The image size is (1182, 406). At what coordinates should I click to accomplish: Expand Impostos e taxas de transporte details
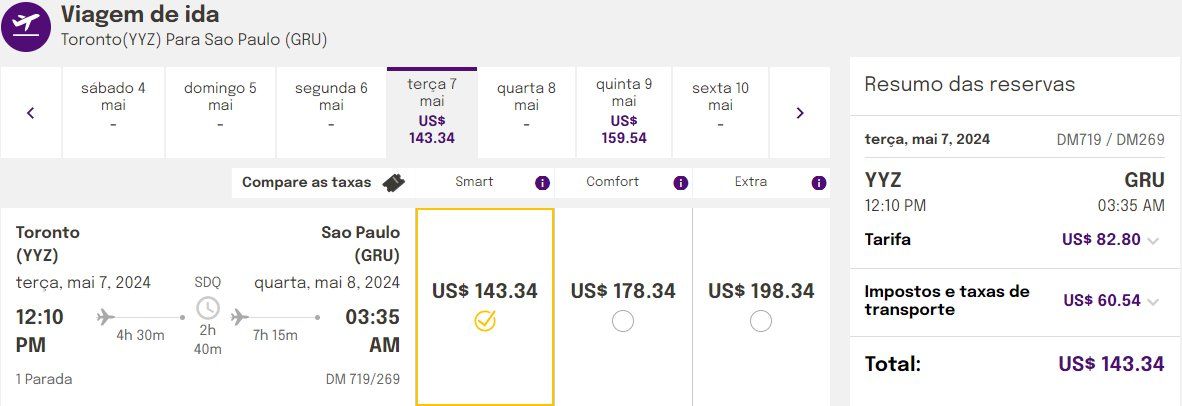click(1153, 301)
